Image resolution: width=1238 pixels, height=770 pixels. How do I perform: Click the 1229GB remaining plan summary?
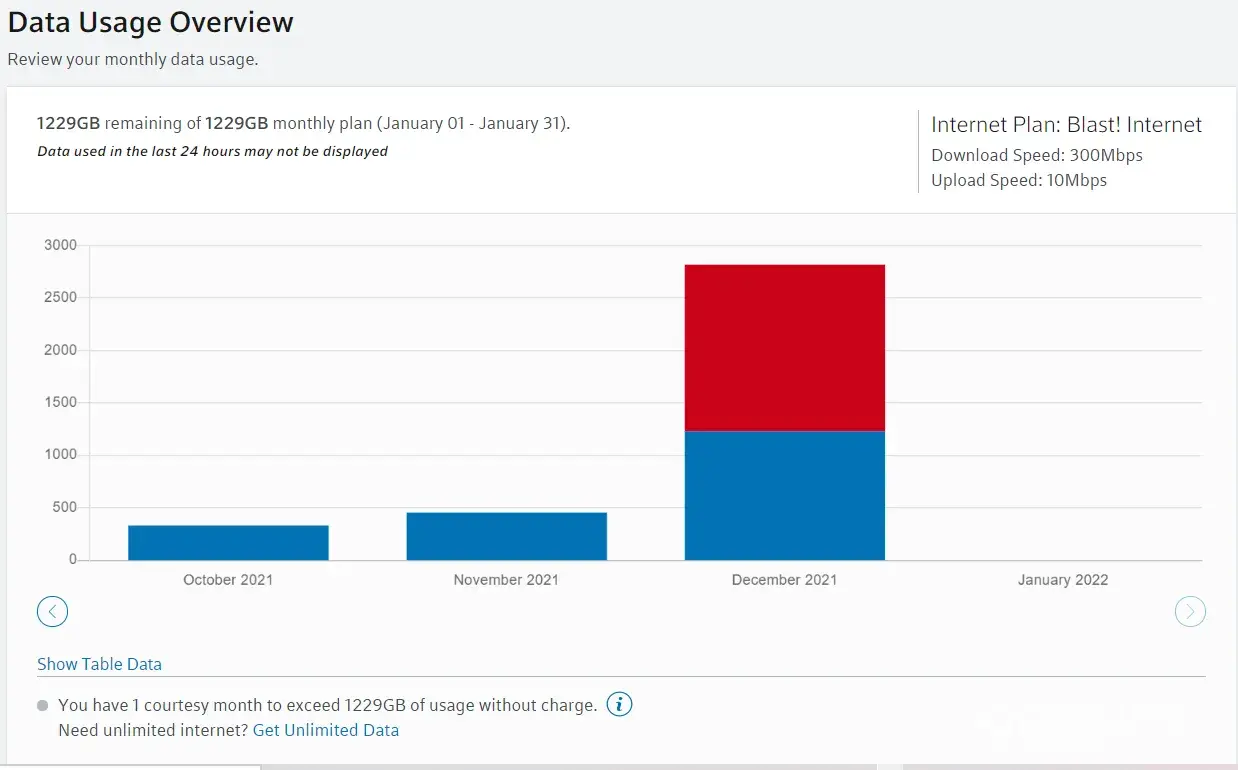[303, 124]
